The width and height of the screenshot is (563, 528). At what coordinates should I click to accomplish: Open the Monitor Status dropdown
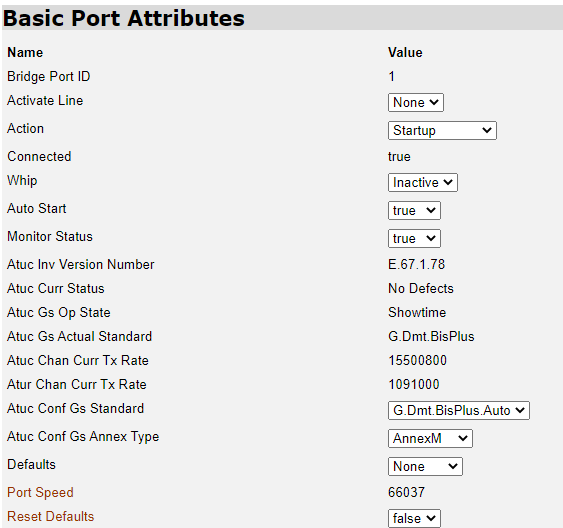click(414, 239)
